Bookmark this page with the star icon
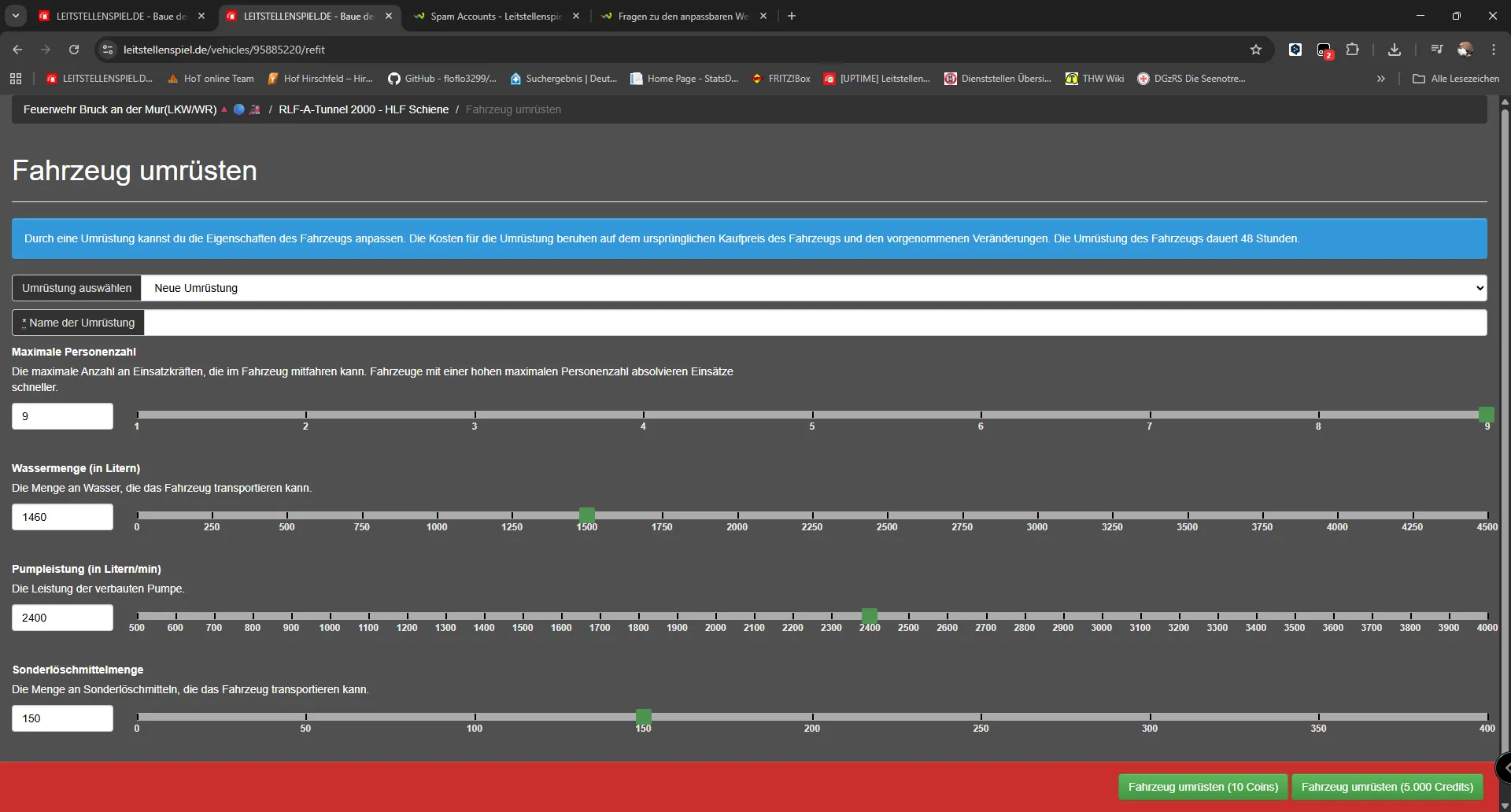 (x=1255, y=50)
